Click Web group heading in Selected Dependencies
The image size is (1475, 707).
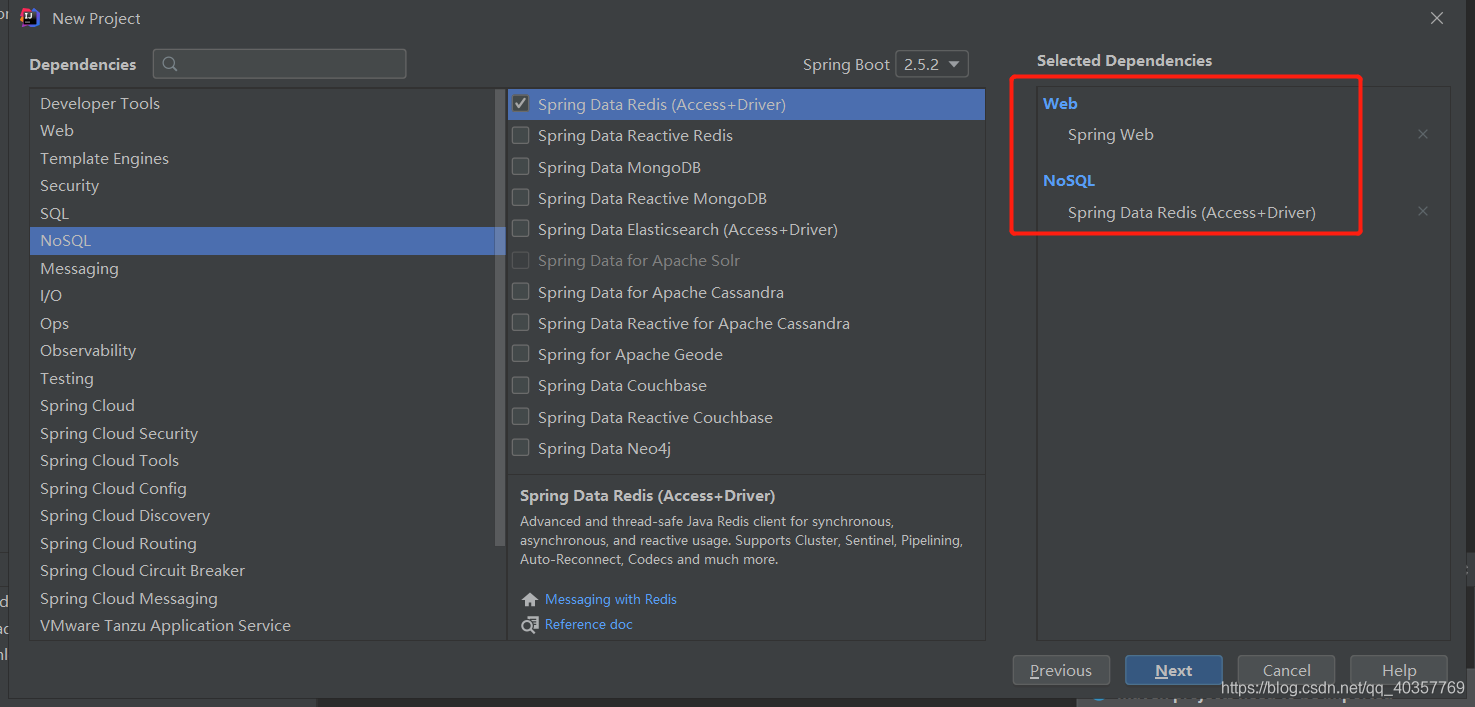(x=1060, y=103)
